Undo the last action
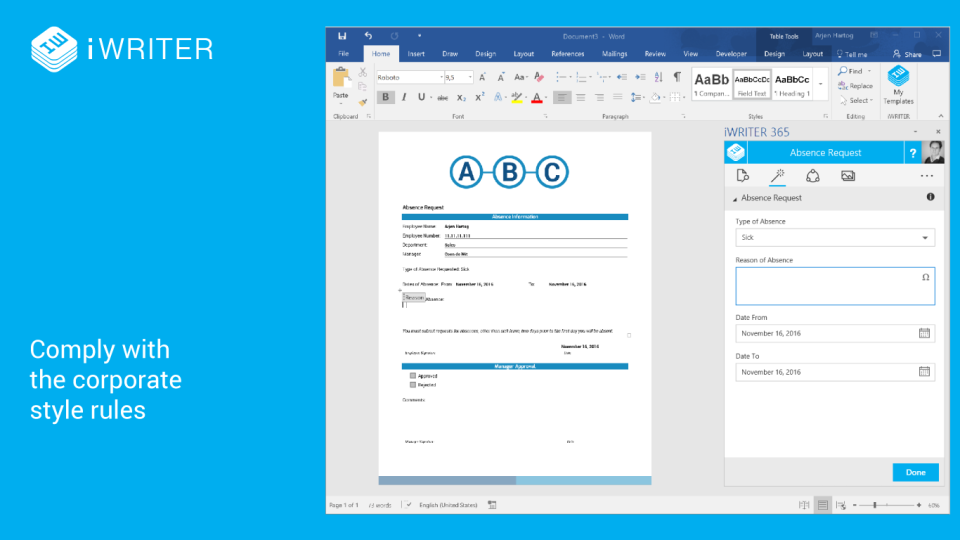Image resolution: width=960 pixels, height=540 pixels. (368, 36)
